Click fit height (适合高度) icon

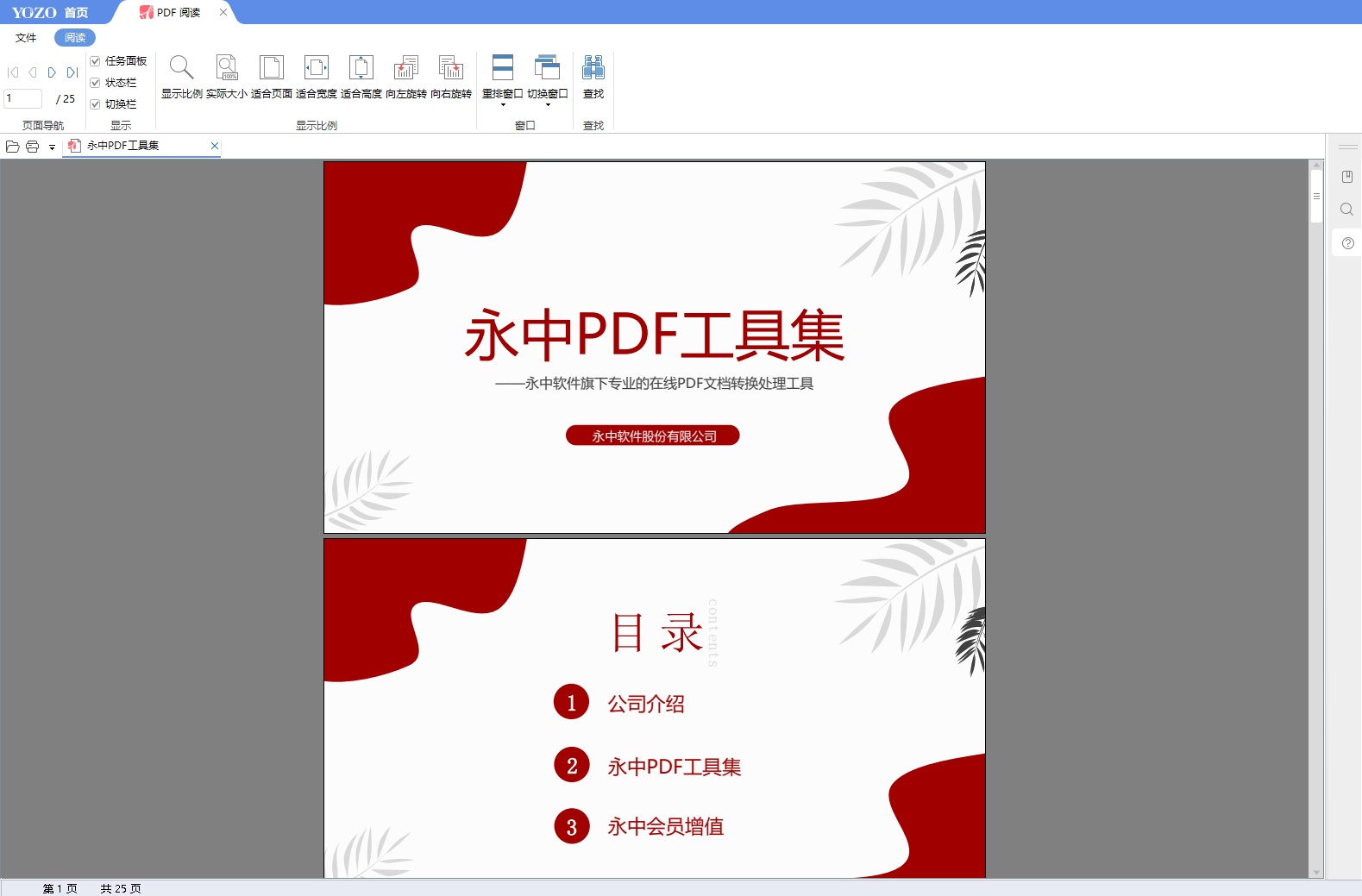click(361, 67)
